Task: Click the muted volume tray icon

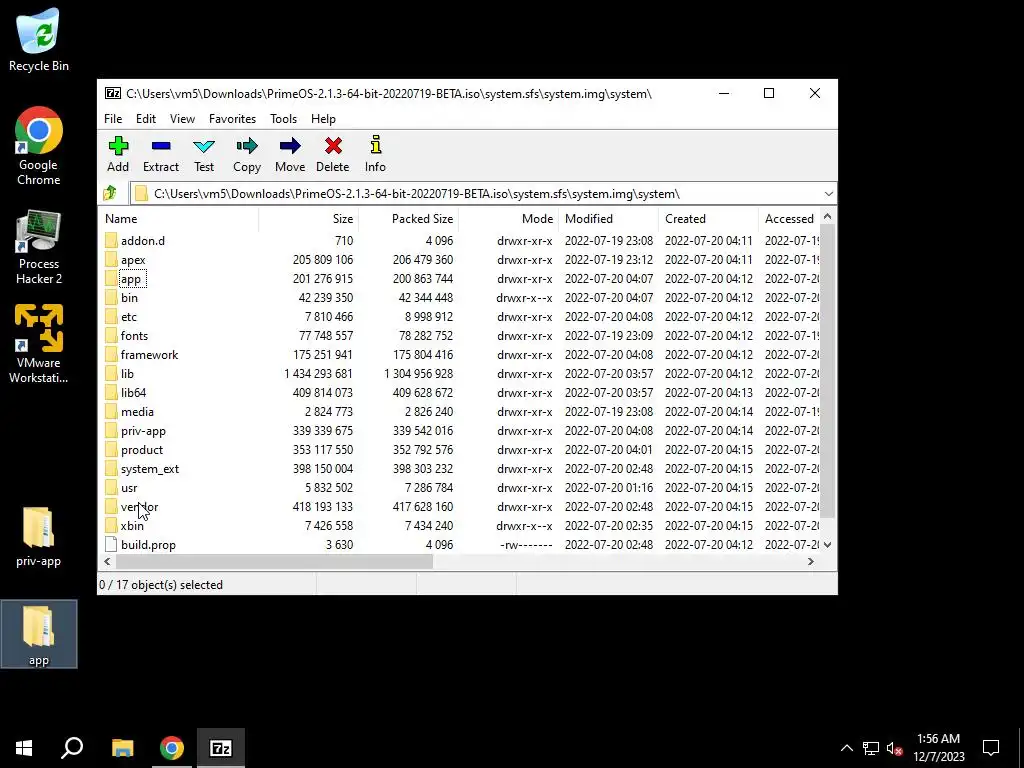Action: tap(894, 748)
